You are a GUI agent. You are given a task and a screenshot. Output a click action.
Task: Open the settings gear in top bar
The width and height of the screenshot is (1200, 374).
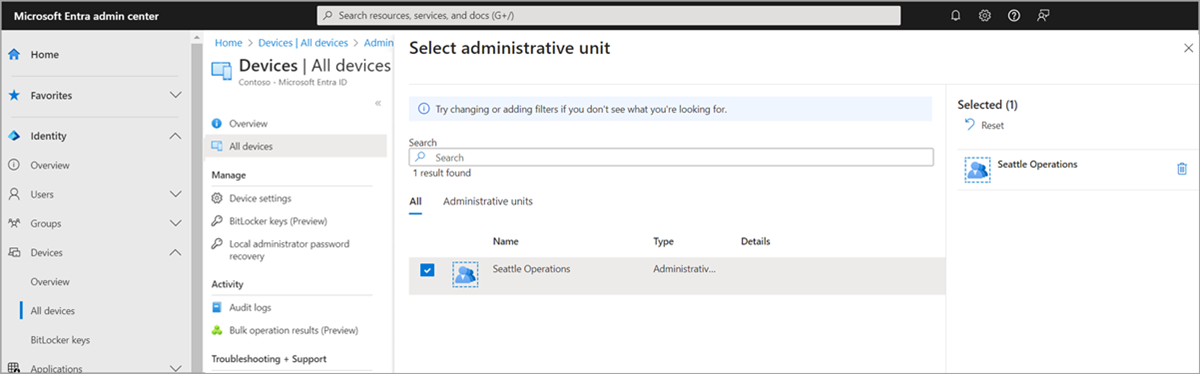coord(985,16)
